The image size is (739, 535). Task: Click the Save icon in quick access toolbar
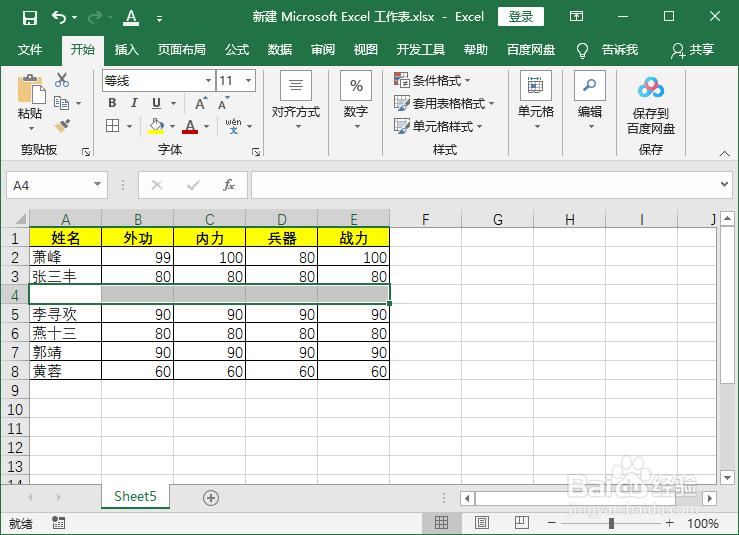coord(30,18)
